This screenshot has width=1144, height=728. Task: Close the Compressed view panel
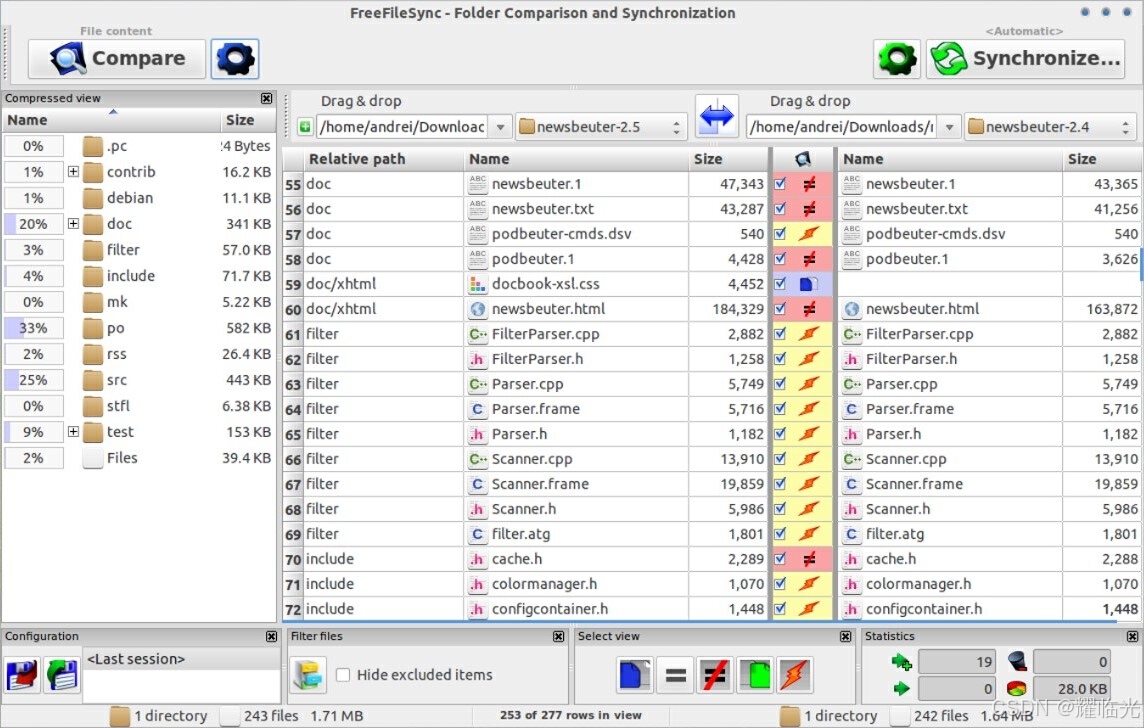[266, 98]
